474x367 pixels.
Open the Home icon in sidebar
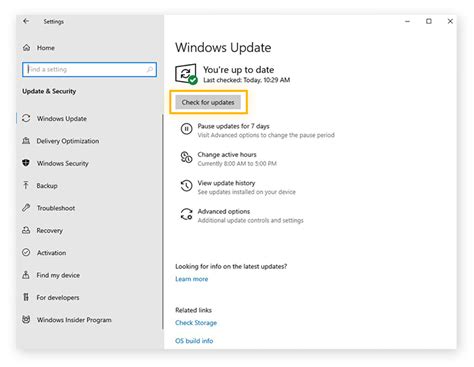coord(26,48)
